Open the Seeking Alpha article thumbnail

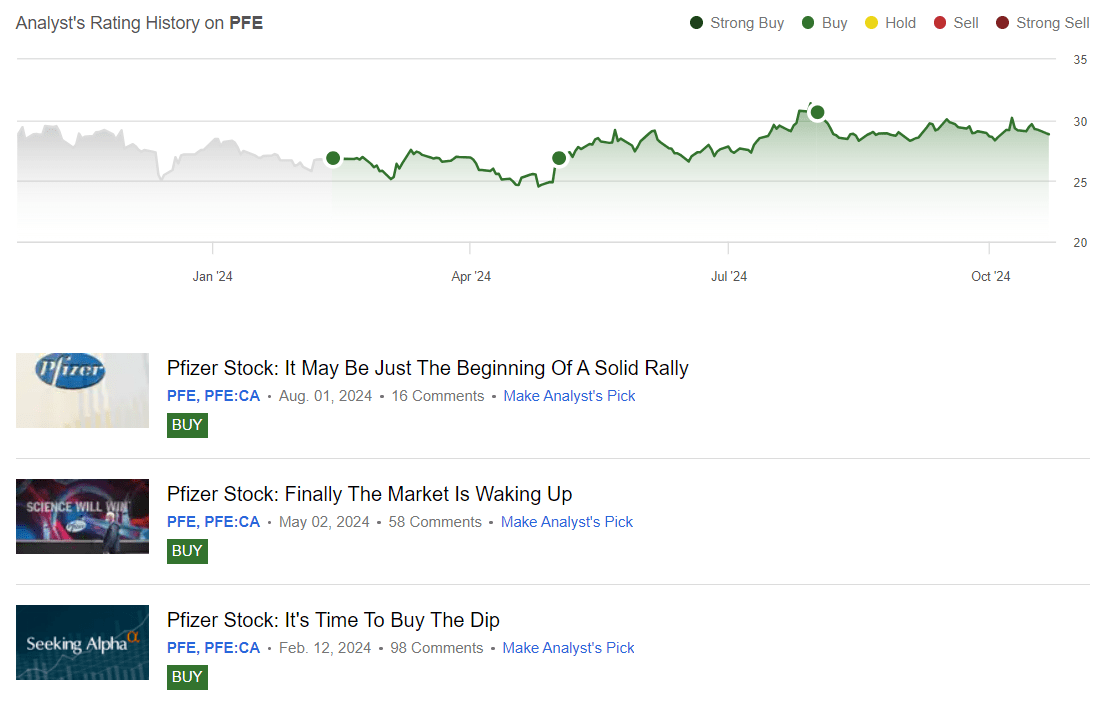point(82,642)
